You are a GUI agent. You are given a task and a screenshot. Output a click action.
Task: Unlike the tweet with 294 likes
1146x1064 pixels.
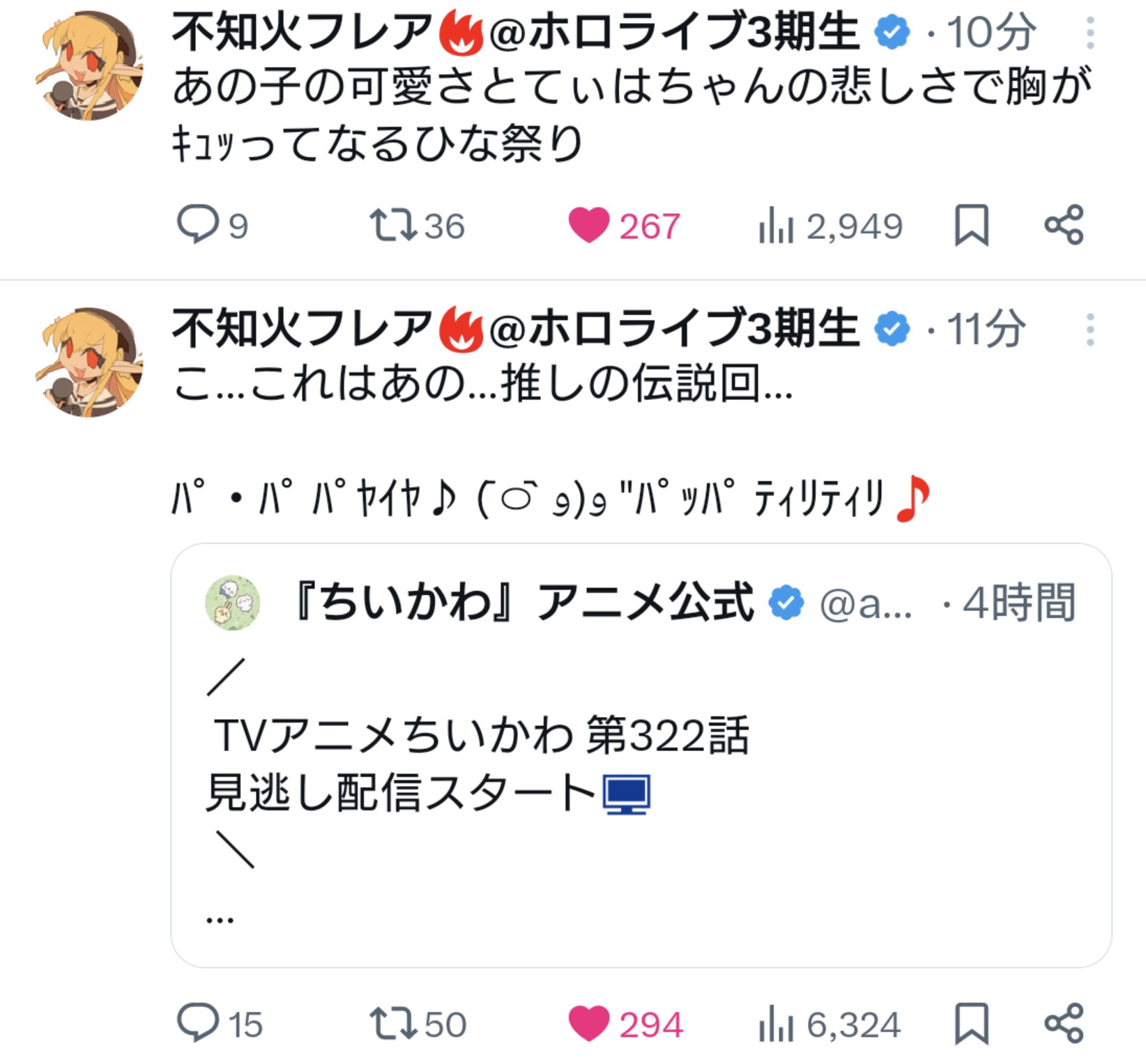tap(589, 1023)
